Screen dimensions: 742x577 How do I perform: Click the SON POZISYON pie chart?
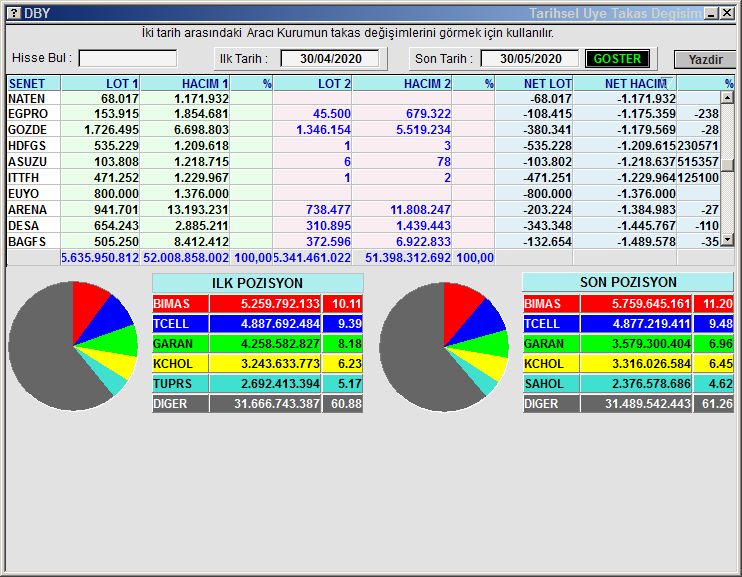(x=444, y=347)
